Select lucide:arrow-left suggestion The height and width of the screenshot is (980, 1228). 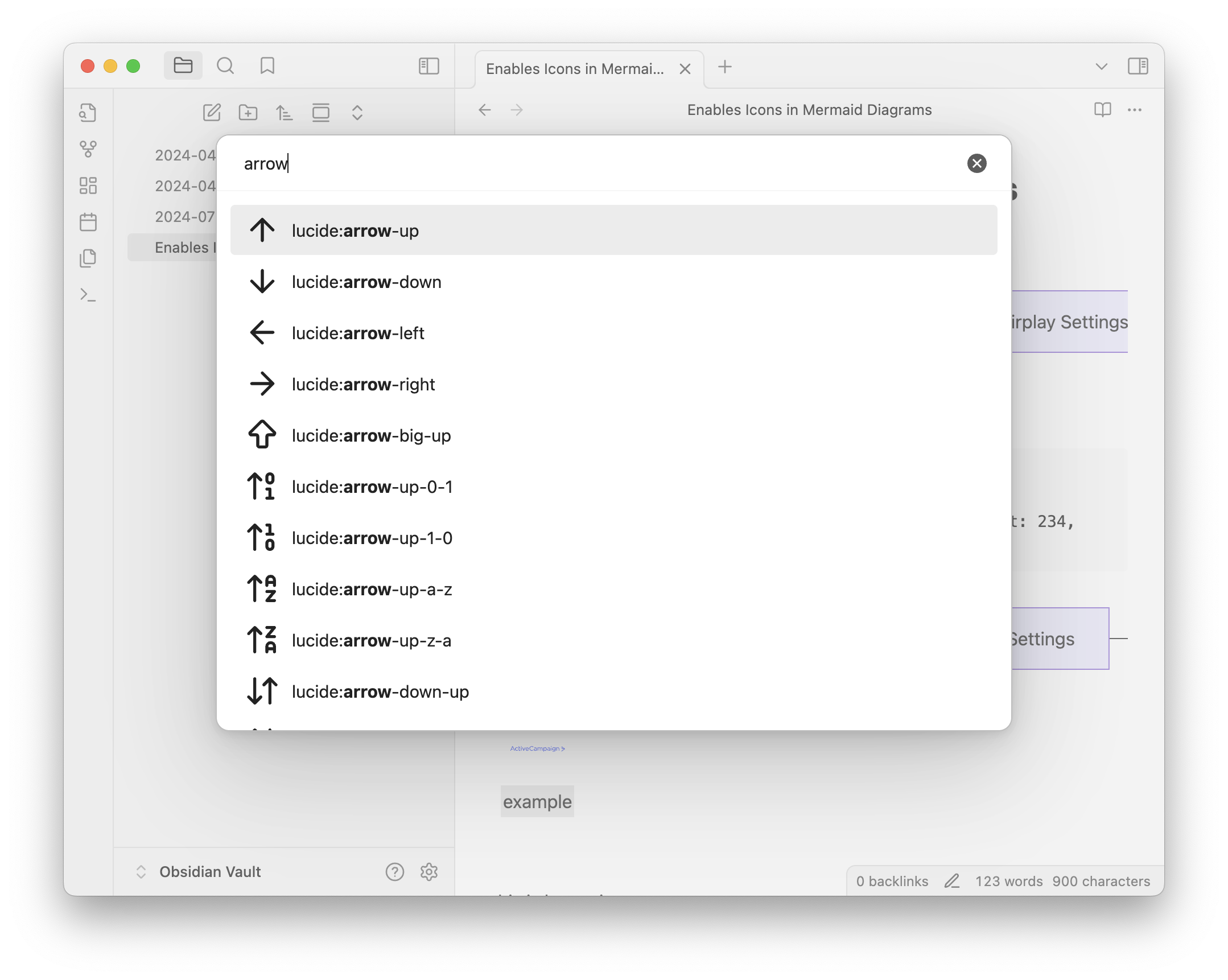(x=613, y=333)
